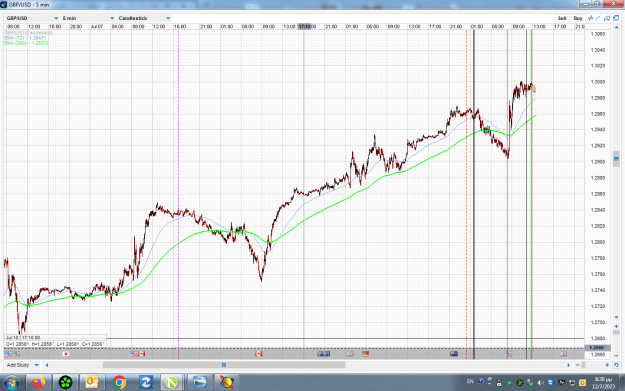625x391 pixels.
Task: Click the print chart icon
Action: [607, 18]
